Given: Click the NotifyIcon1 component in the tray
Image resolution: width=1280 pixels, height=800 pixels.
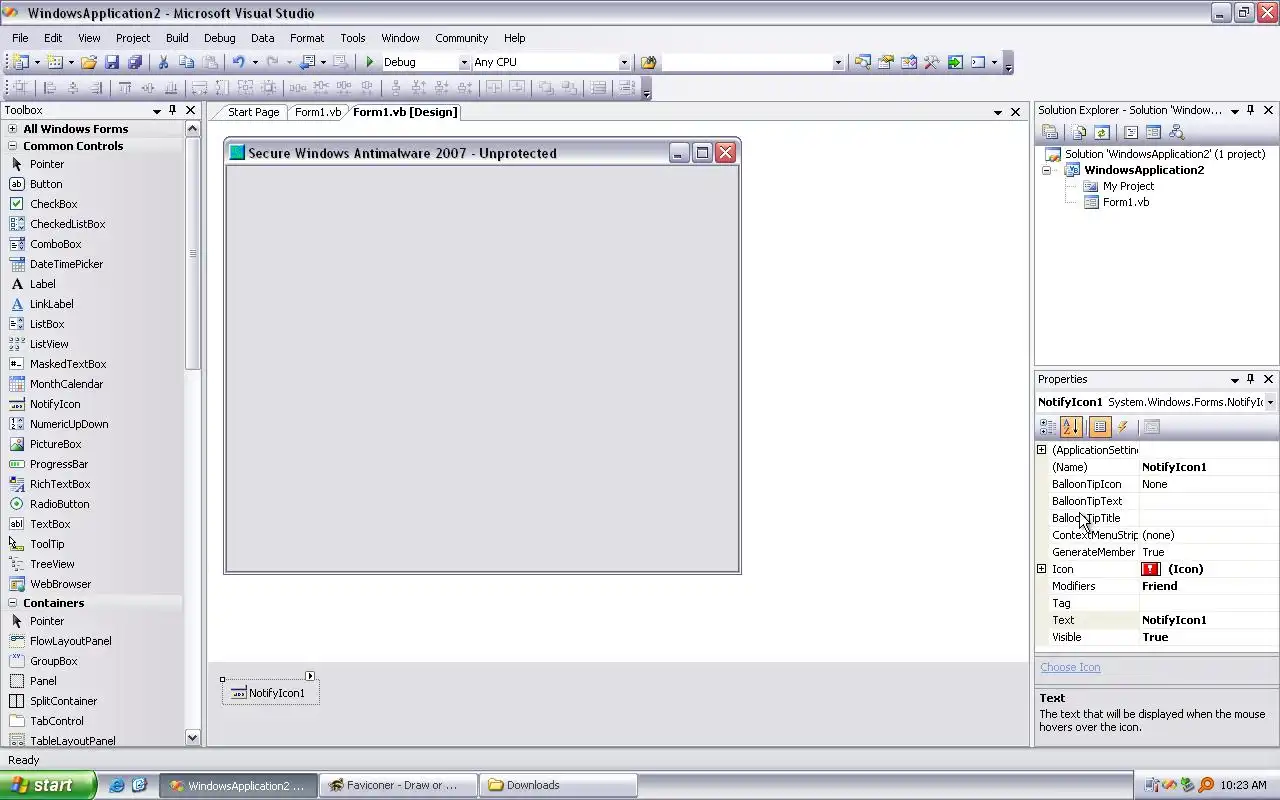Looking at the screenshot, I should point(269,692).
